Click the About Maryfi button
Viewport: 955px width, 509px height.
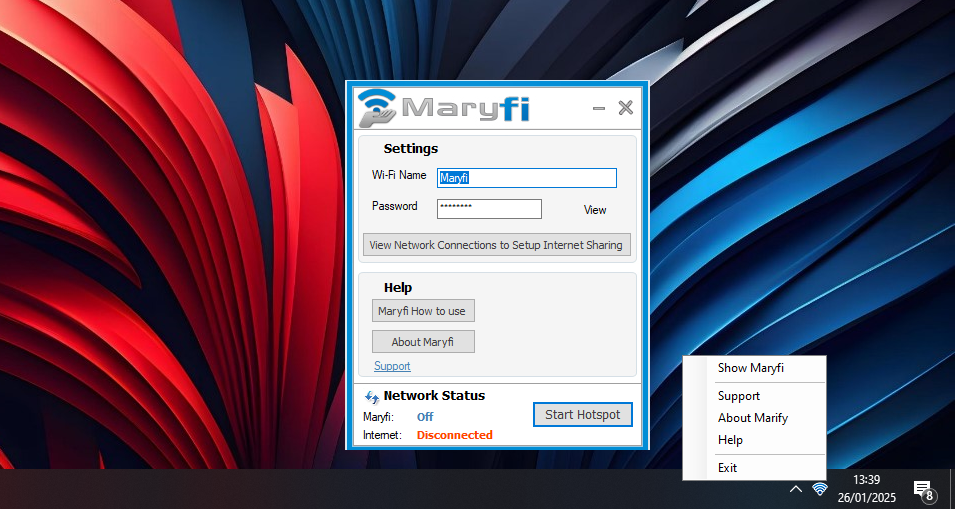(x=423, y=342)
